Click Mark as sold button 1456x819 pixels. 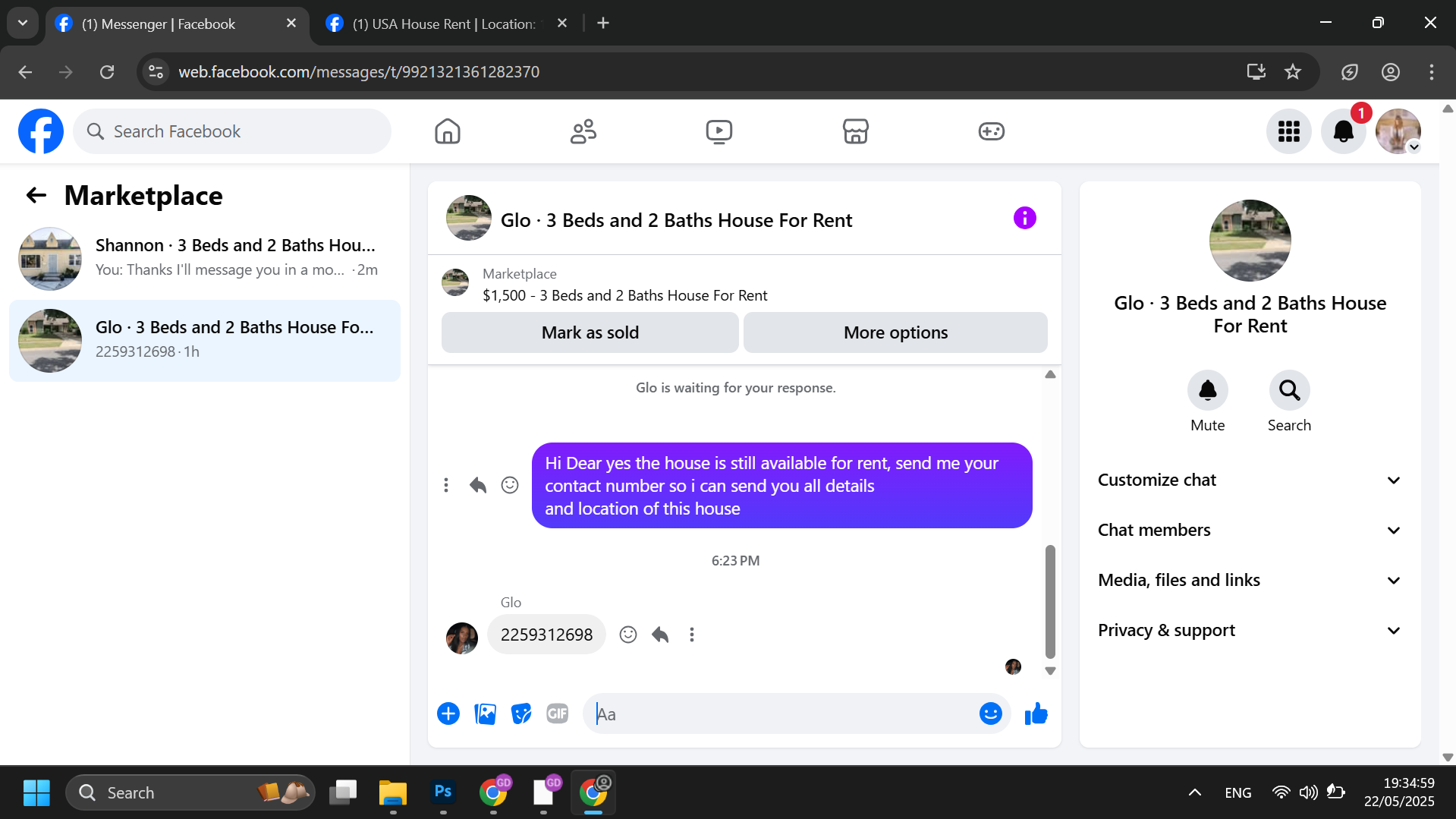point(590,332)
